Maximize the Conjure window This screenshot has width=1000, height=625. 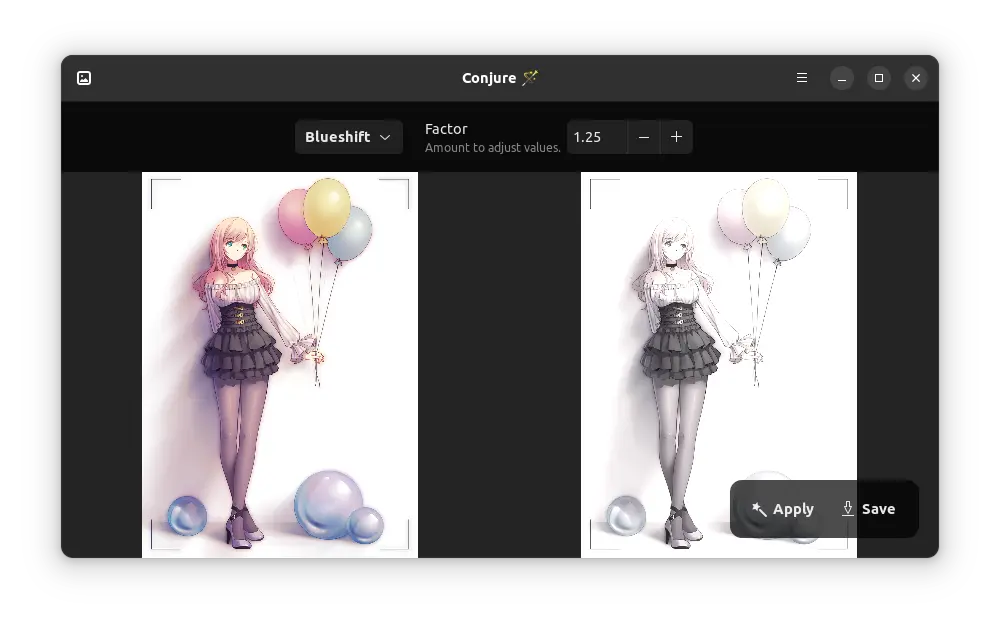click(879, 78)
